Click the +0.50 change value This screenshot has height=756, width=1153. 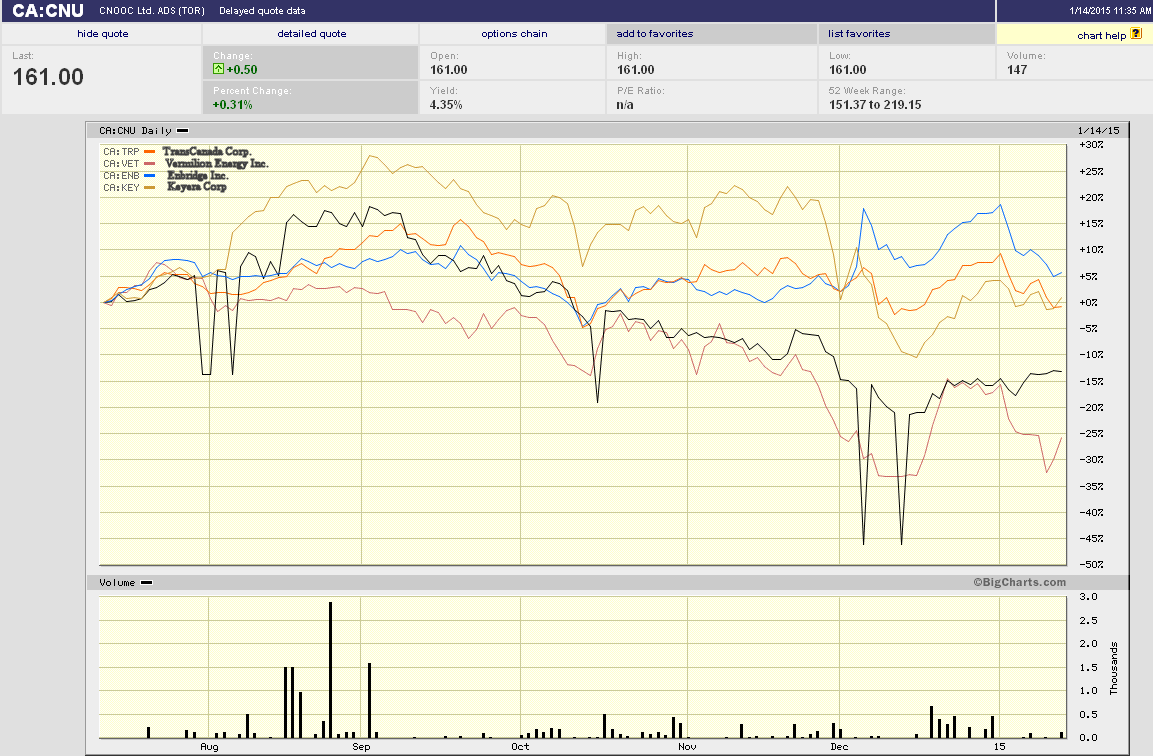(x=242, y=70)
